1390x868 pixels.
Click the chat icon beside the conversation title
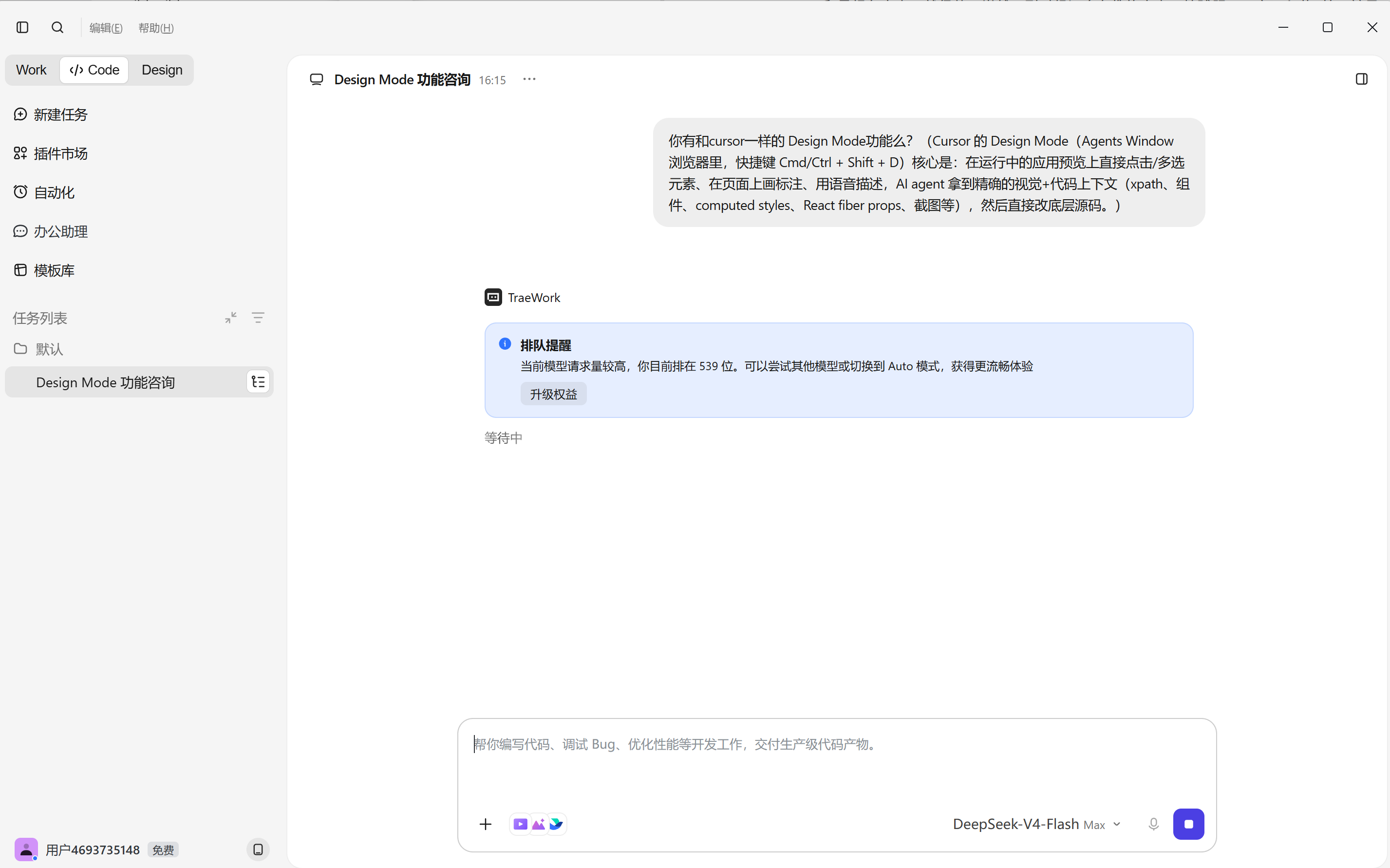click(316, 79)
